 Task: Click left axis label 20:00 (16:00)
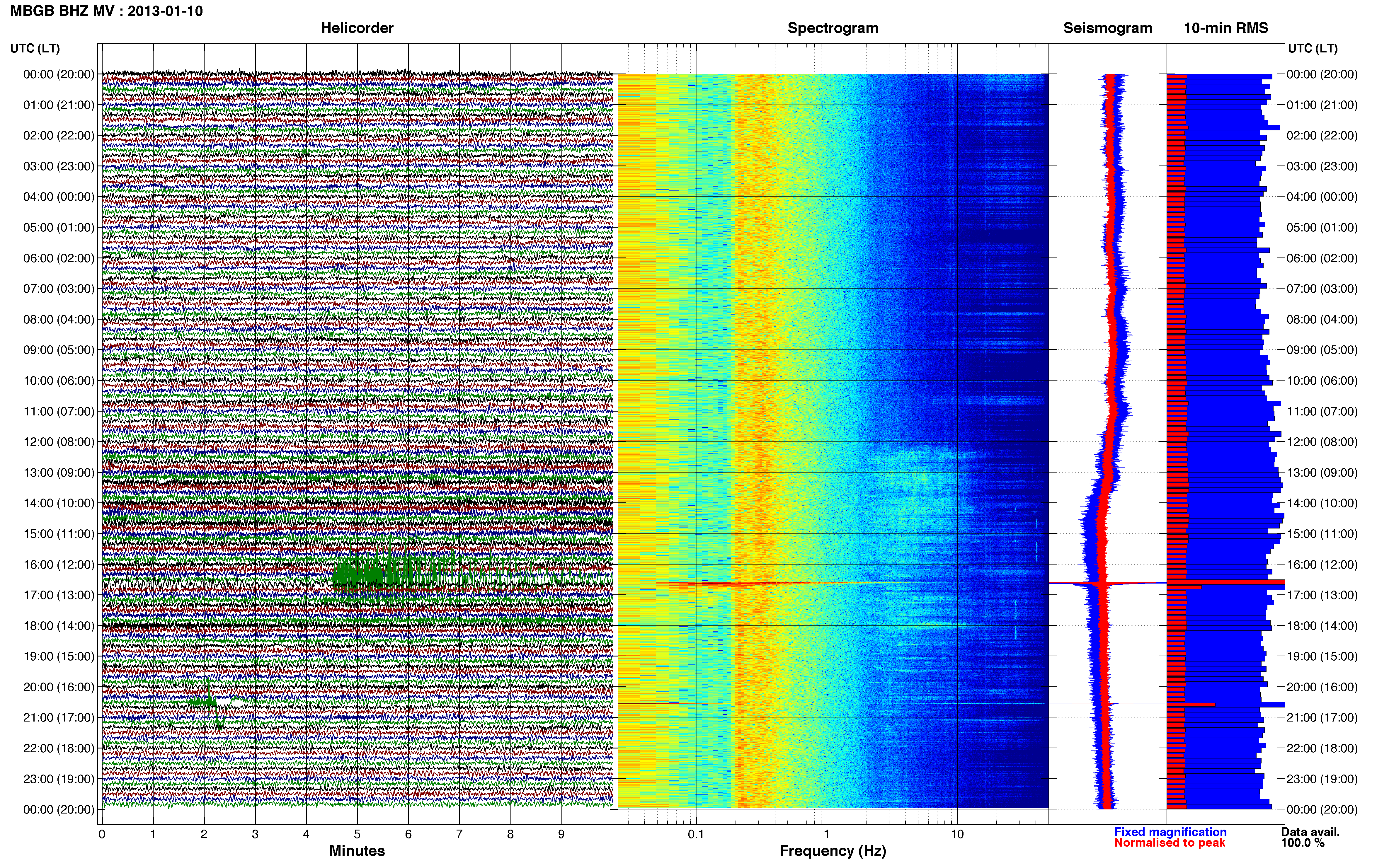[x=59, y=687]
